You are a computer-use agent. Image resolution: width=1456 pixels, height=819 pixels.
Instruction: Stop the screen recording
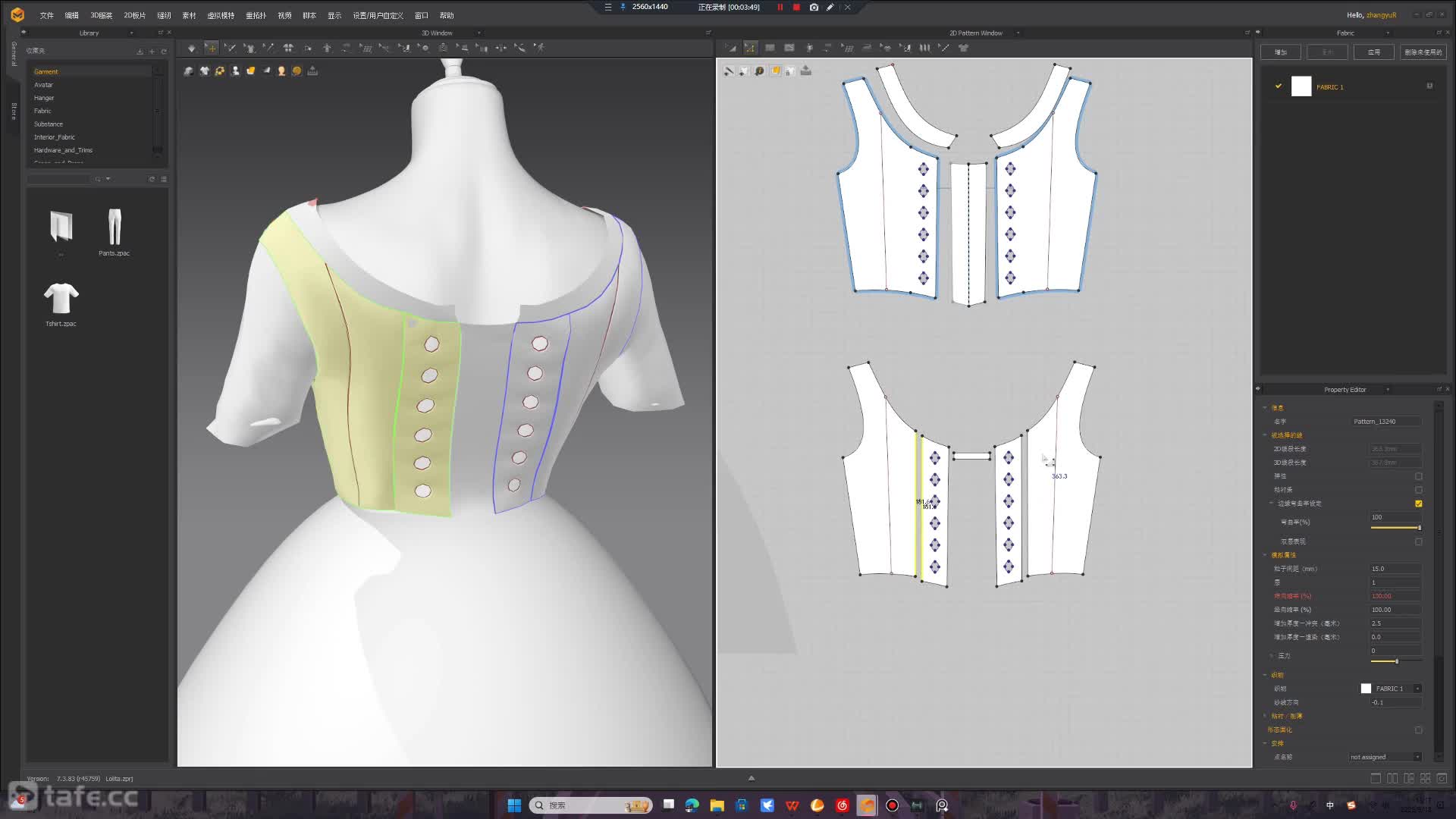coord(796,7)
